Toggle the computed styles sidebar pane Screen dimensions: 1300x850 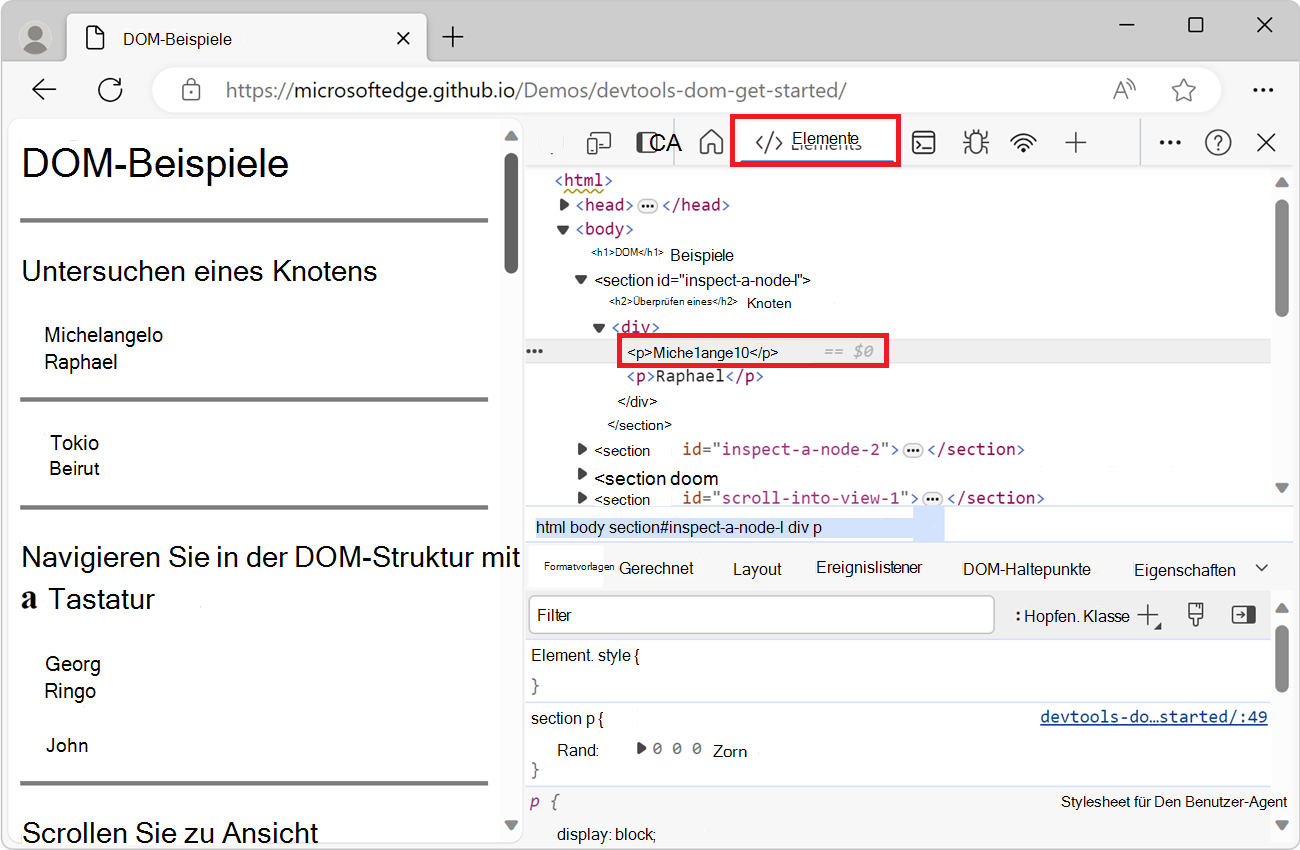click(1243, 615)
